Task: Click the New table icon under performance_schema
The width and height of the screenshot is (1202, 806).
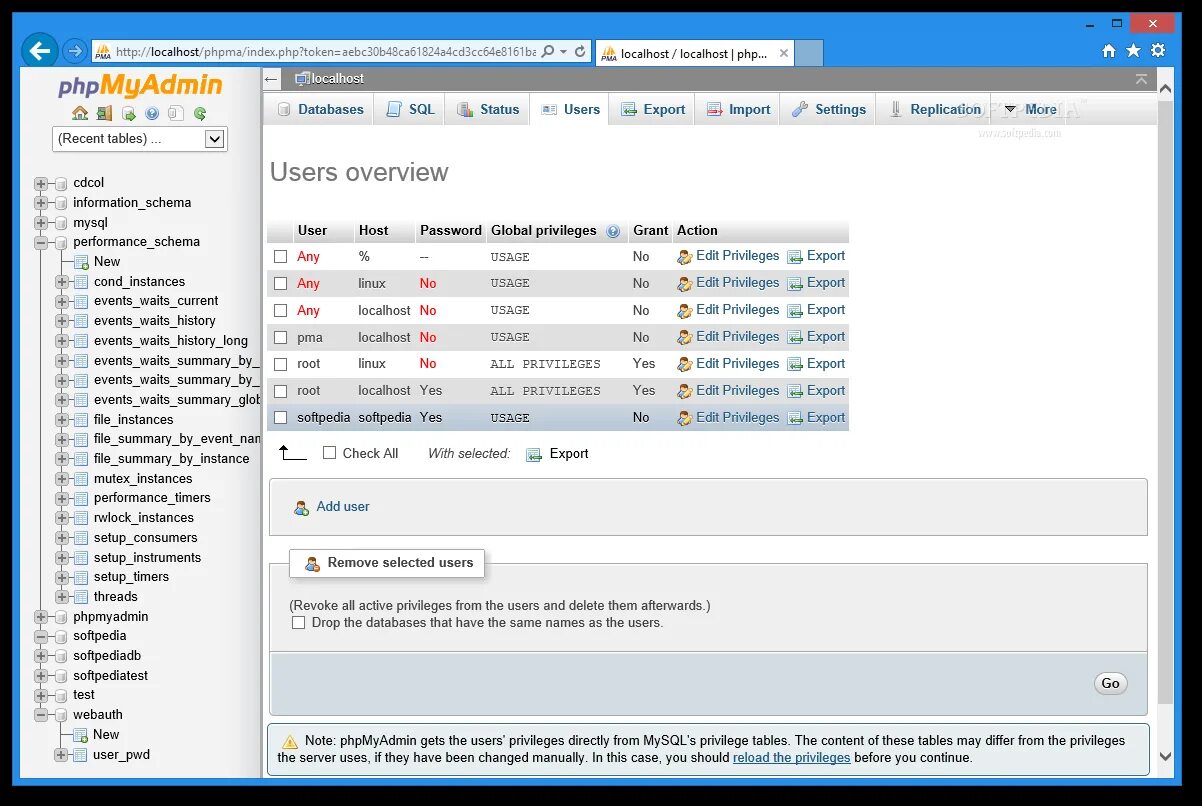Action: (81, 262)
